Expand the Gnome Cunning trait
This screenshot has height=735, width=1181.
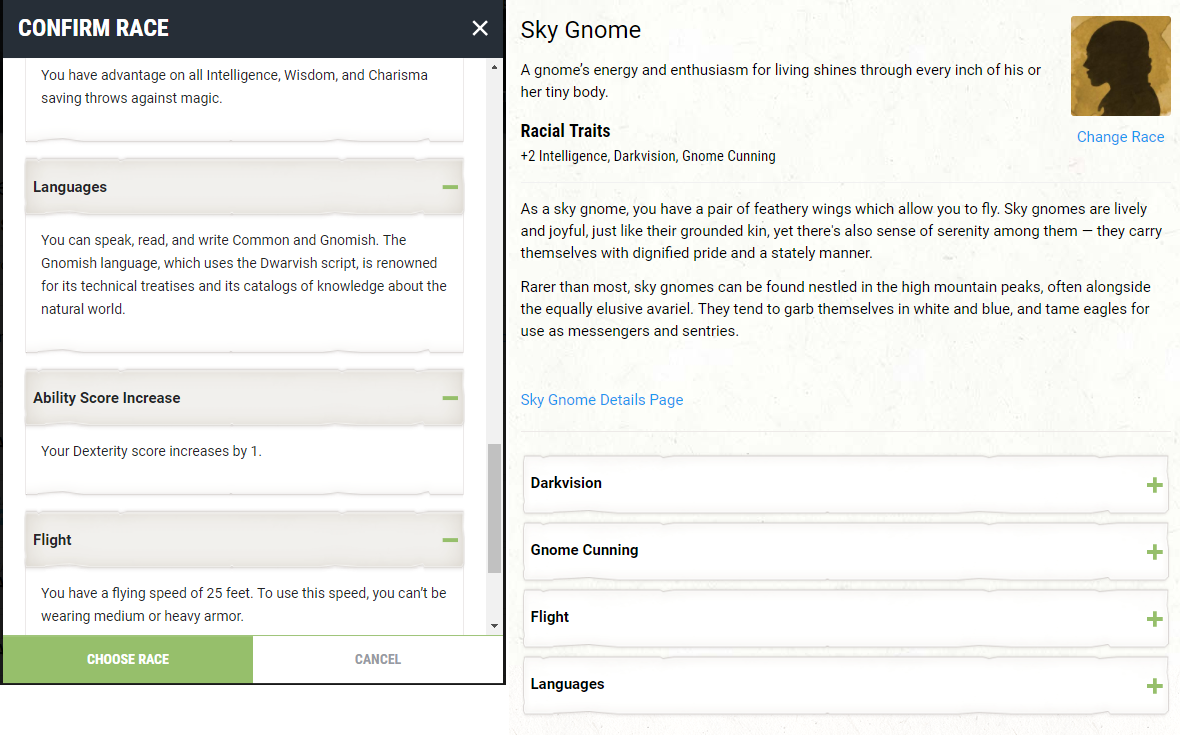[1154, 552]
